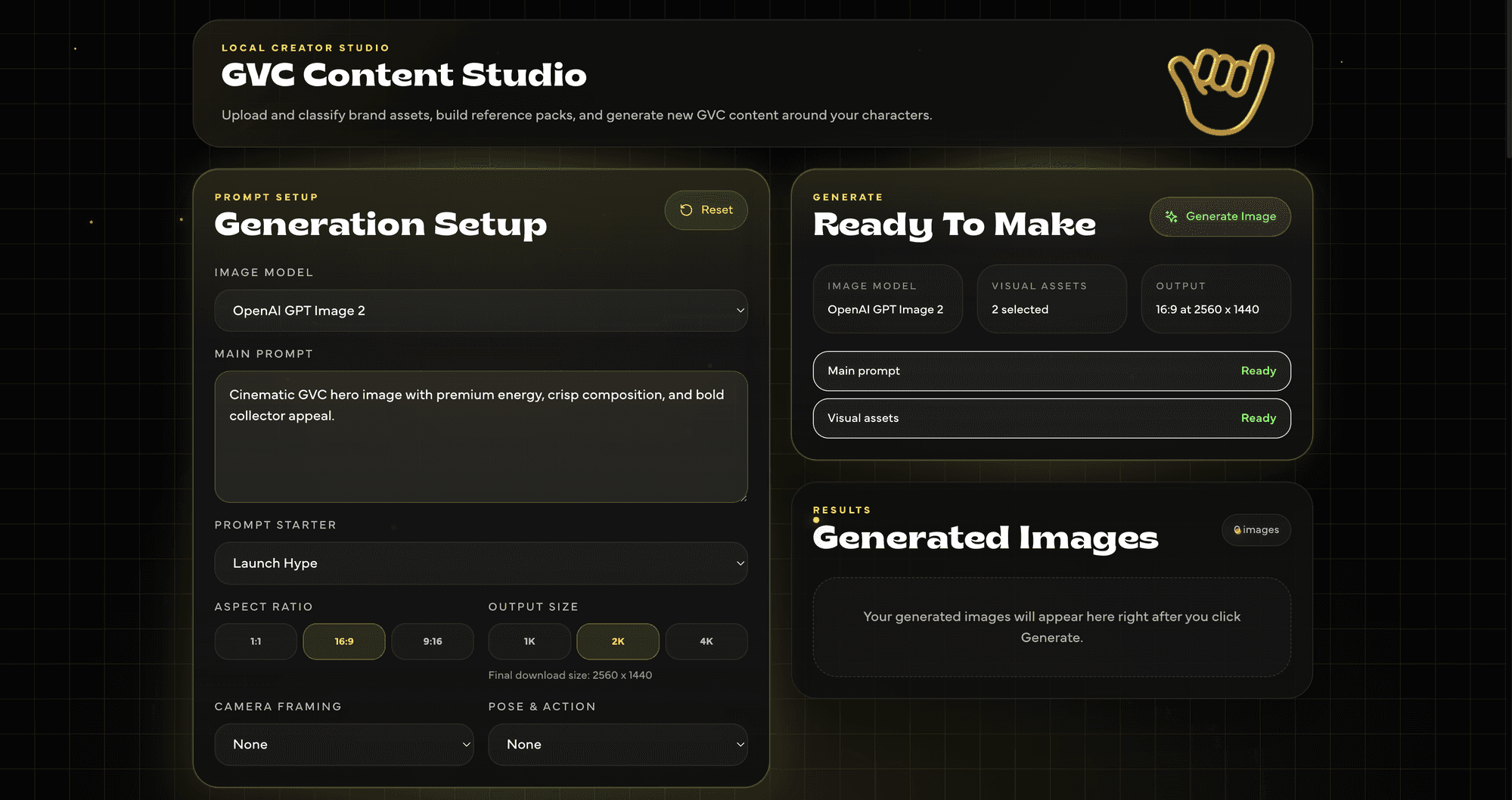Click the reset arrow icon

[x=686, y=210]
